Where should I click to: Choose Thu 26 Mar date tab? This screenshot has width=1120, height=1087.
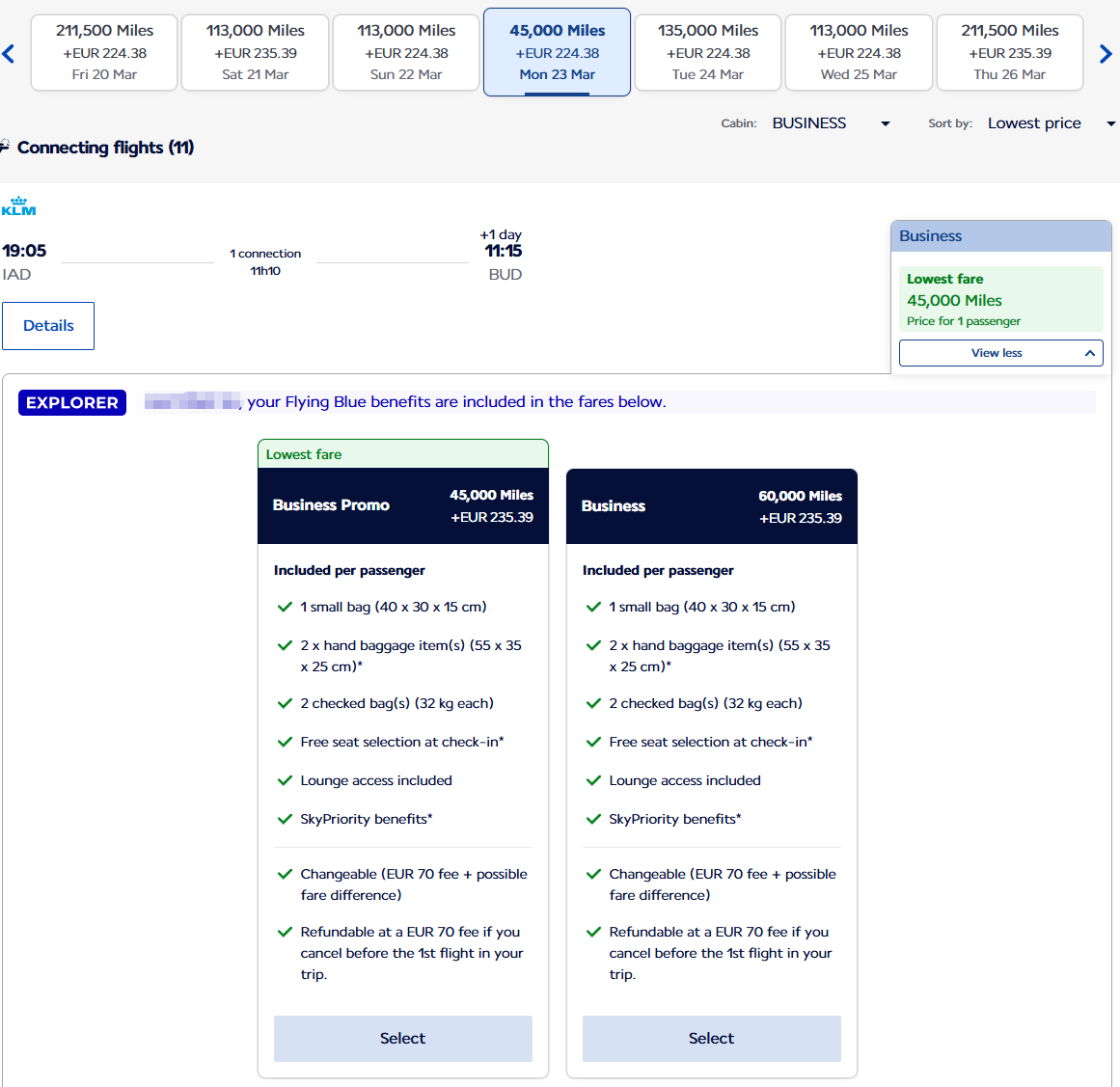(x=1009, y=53)
